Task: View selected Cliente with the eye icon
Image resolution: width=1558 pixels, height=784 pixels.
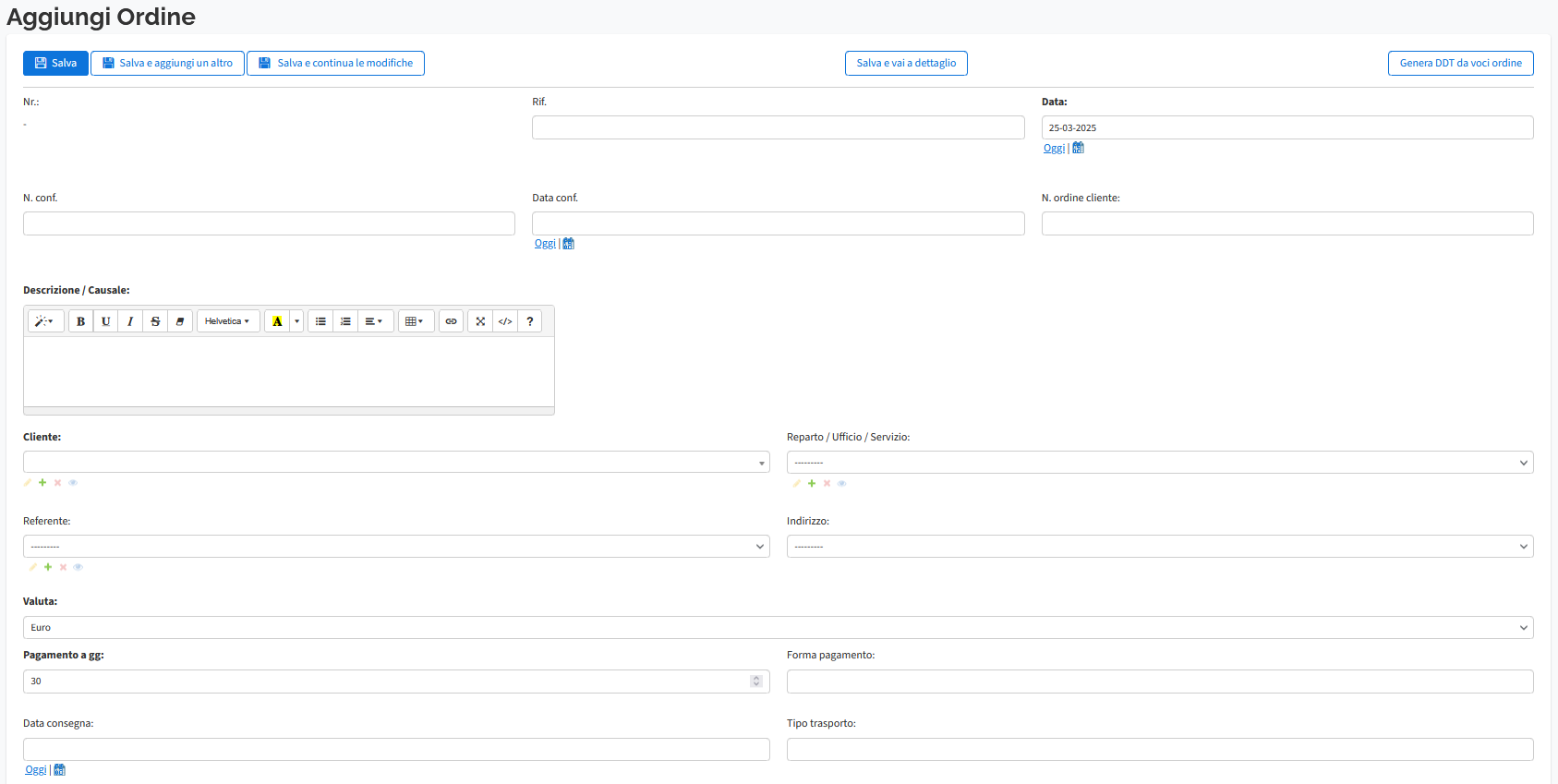Action: click(73, 483)
